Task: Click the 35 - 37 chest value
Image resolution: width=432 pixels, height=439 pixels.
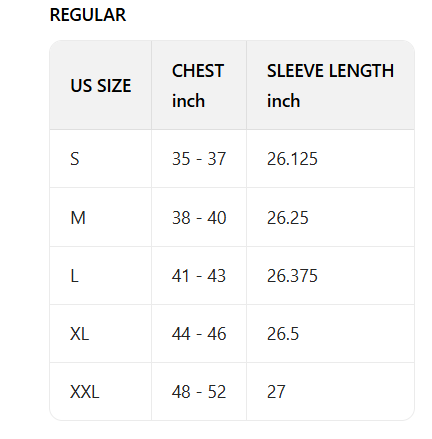Action: pyautogui.click(x=199, y=159)
